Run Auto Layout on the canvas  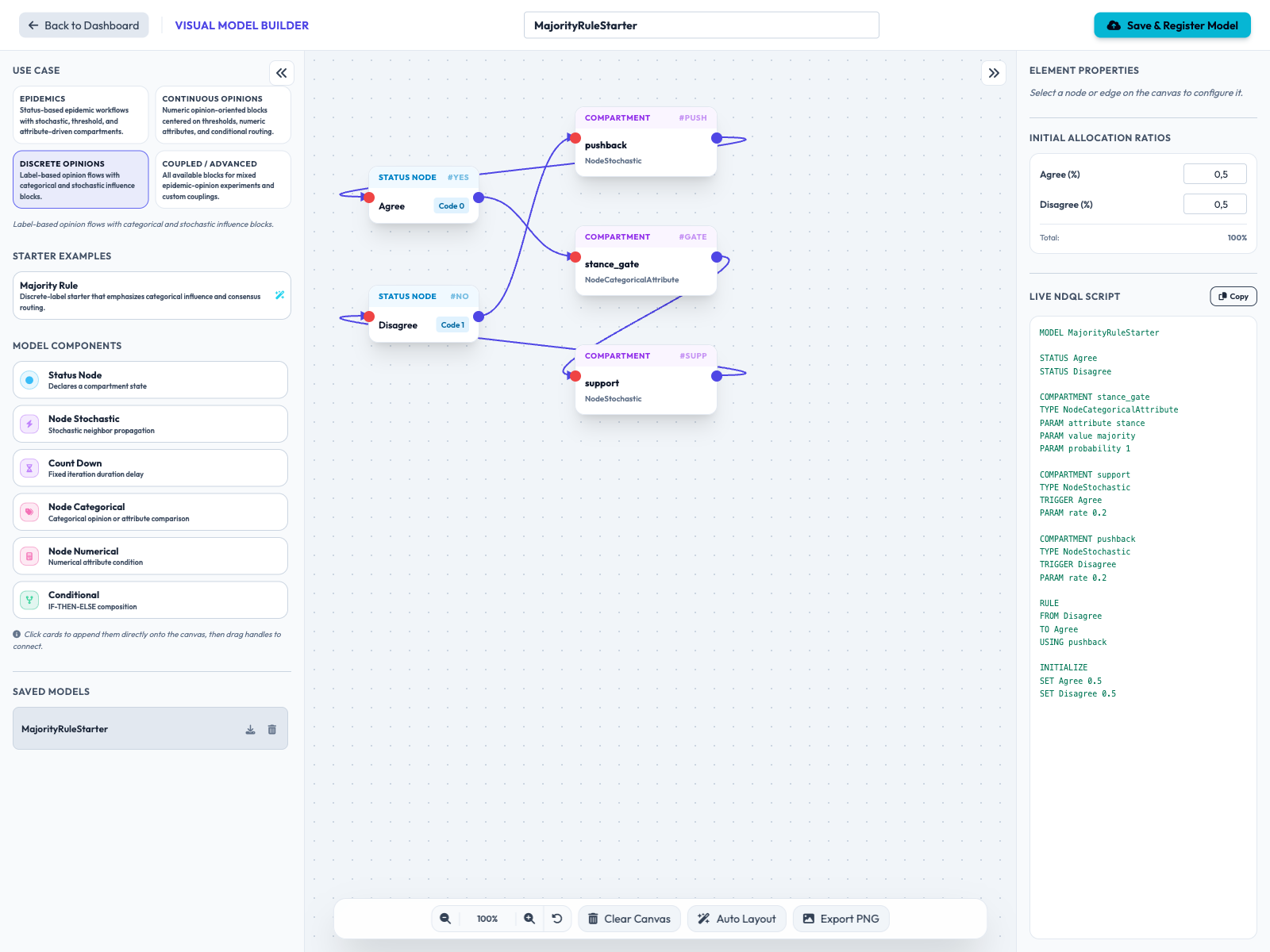coord(737,919)
